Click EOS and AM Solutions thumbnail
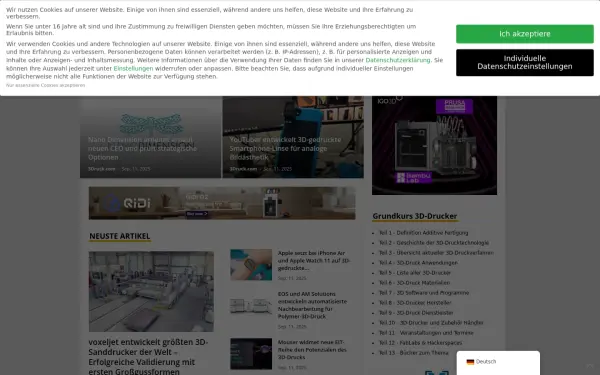Screen dimensions: 600x375 pos(251,306)
